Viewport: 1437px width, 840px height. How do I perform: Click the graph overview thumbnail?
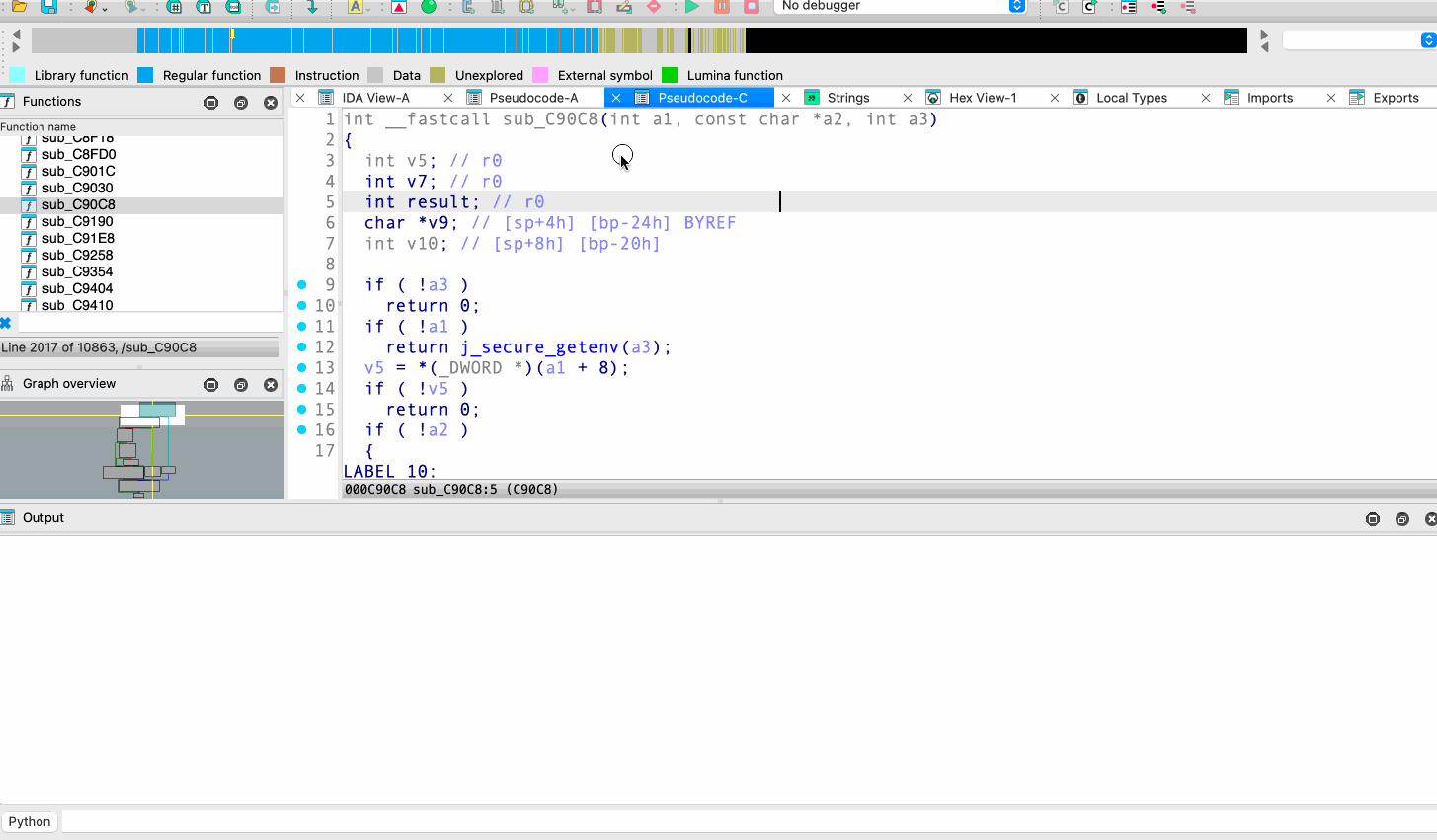142,450
